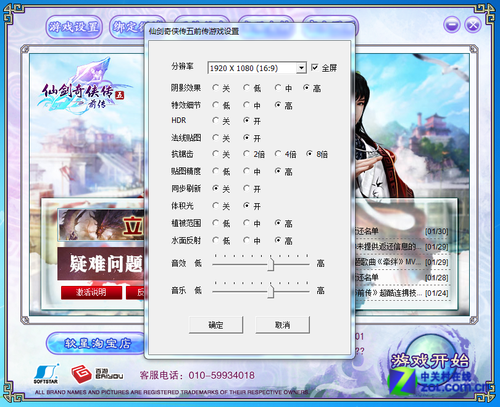This screenshot has height=407, width=500.
Task: Open the 分辨率 resolution dropdown arrow
Action: point(301,68)
